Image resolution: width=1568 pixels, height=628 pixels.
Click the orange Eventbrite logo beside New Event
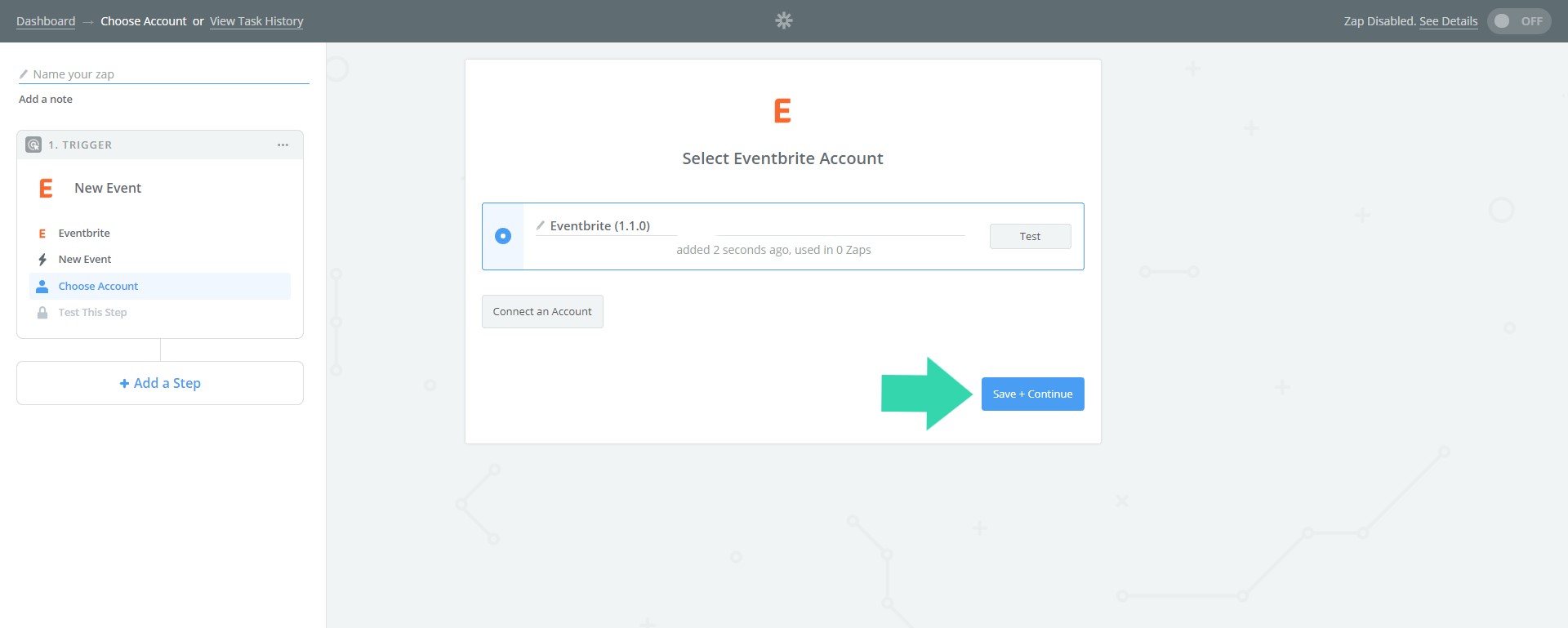47,189
